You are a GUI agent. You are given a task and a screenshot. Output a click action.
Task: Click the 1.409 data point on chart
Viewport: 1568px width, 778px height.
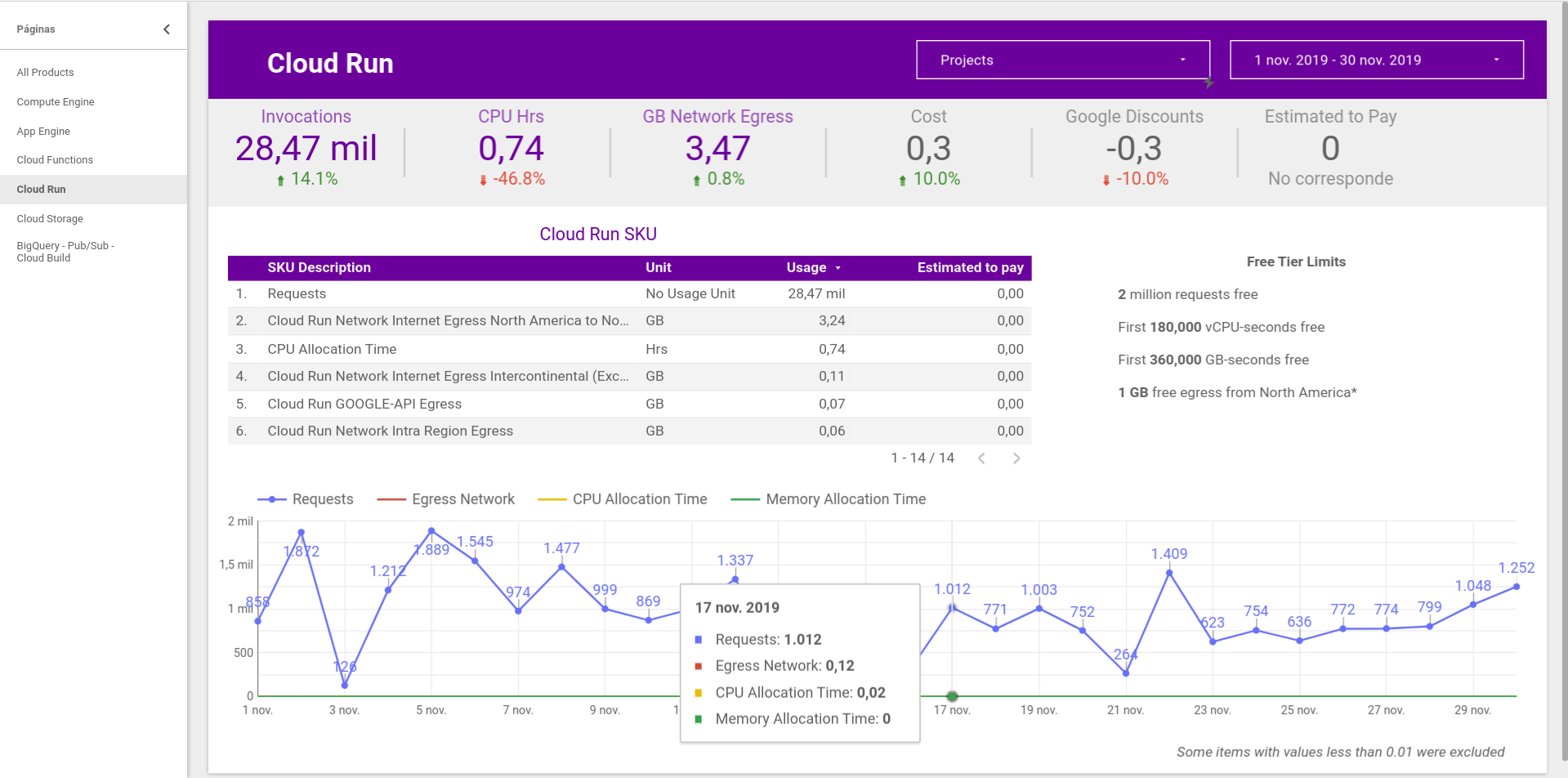[1169, 573]
